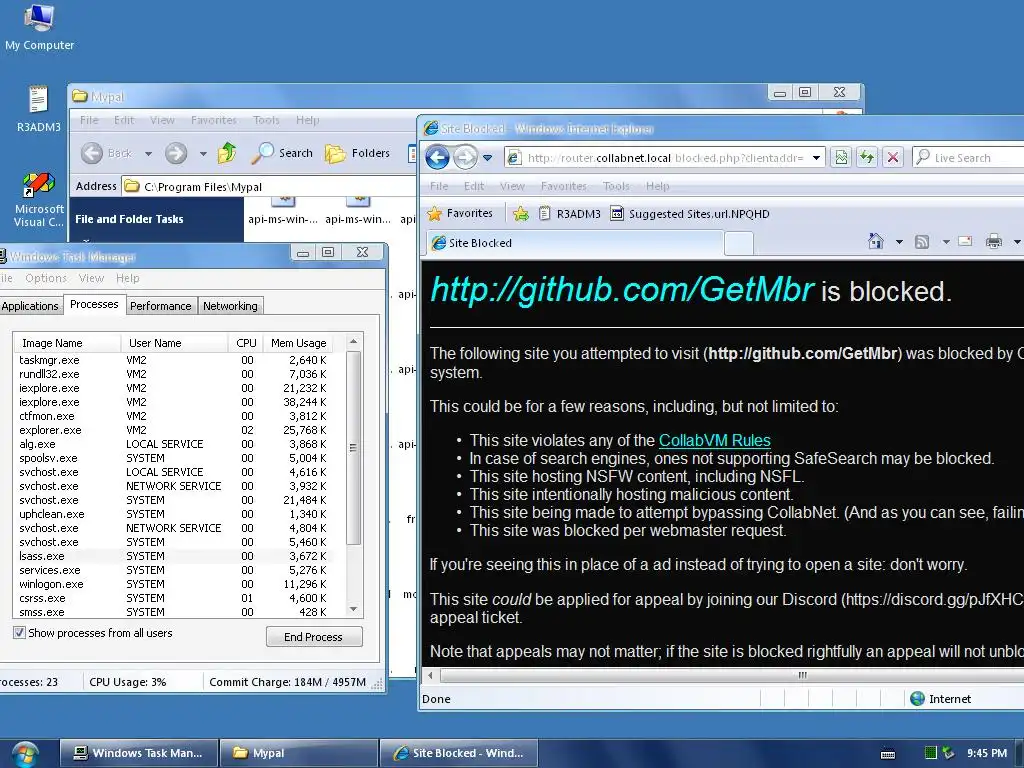The image size is (1024, 768).
Task: Click the Site Blocked browser tab
Action: pos(575,243)
